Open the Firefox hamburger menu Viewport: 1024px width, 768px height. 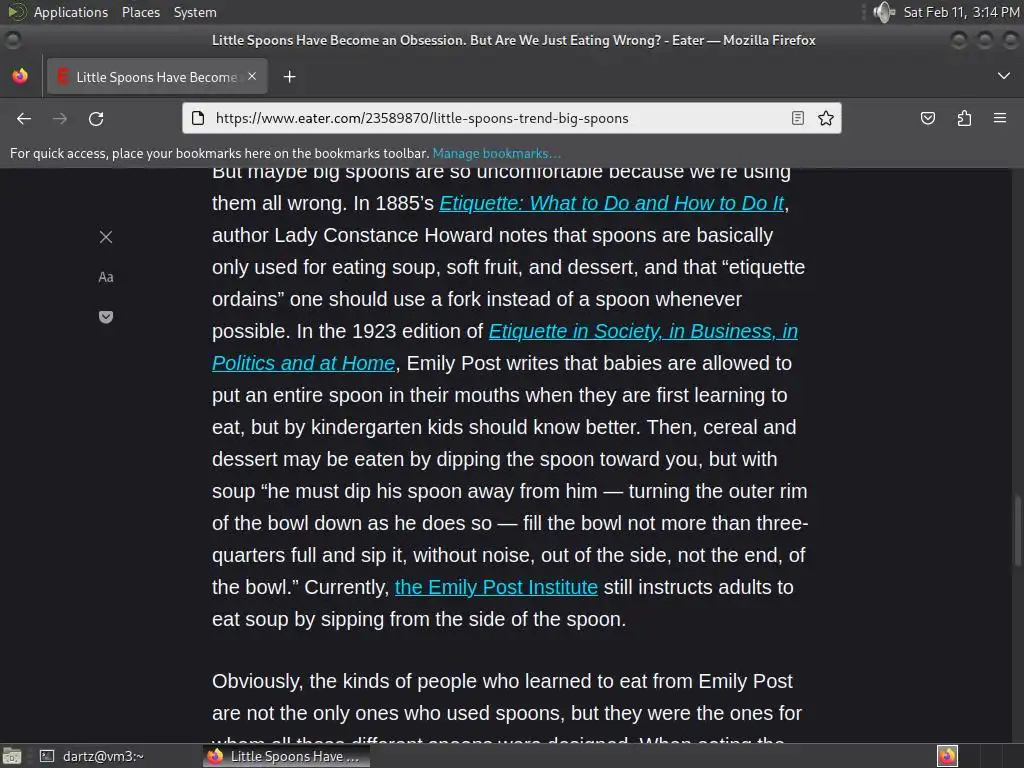click(x=1000, y=118)
